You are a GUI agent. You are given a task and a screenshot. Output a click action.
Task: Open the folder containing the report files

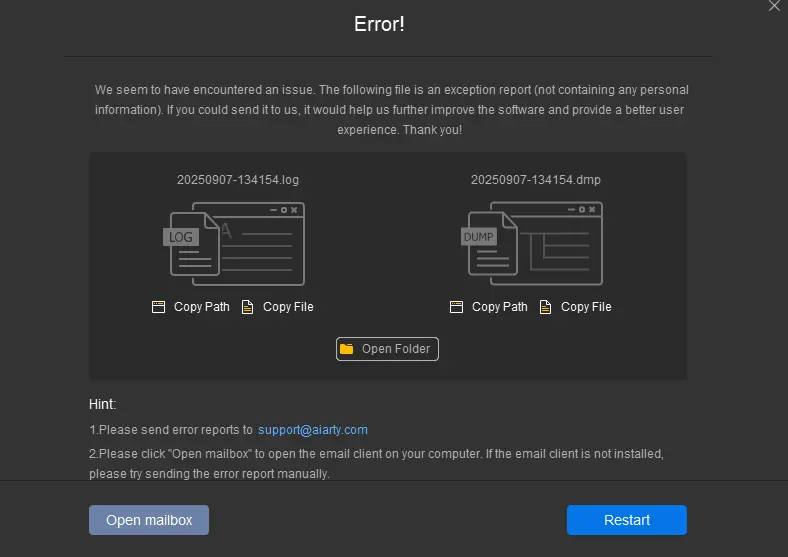[387, 349]
